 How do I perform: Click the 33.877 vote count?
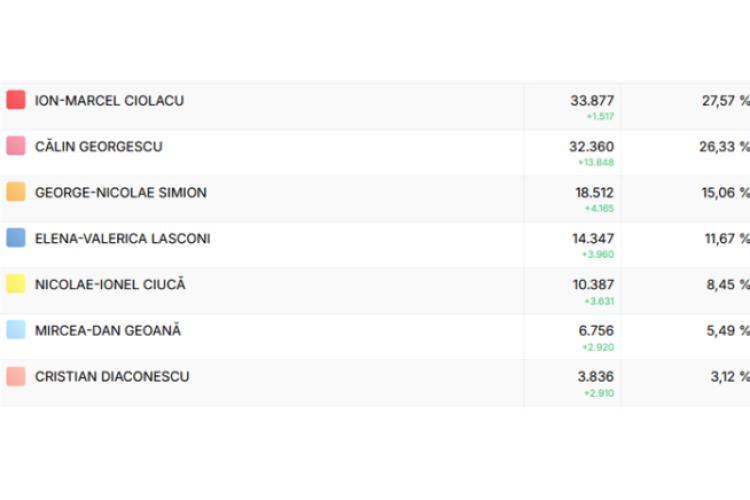592,101
